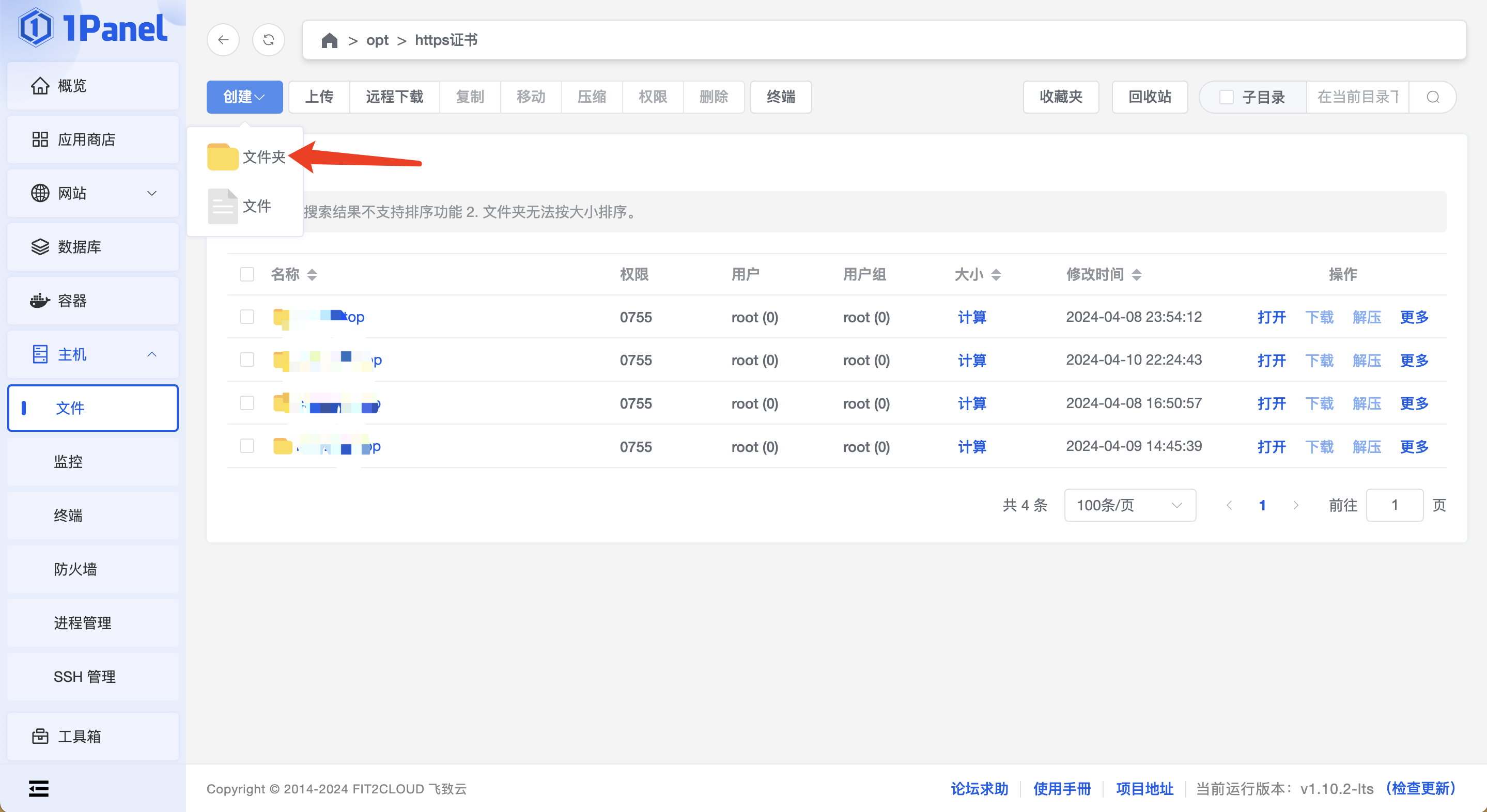Focus the search in current directory field

pos(1358,97)
